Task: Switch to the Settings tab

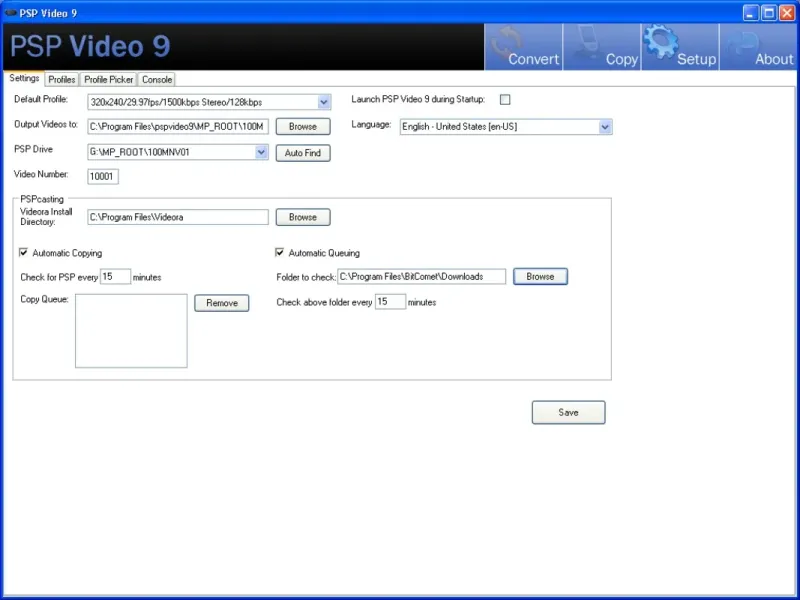Action: tap(24, 79)
